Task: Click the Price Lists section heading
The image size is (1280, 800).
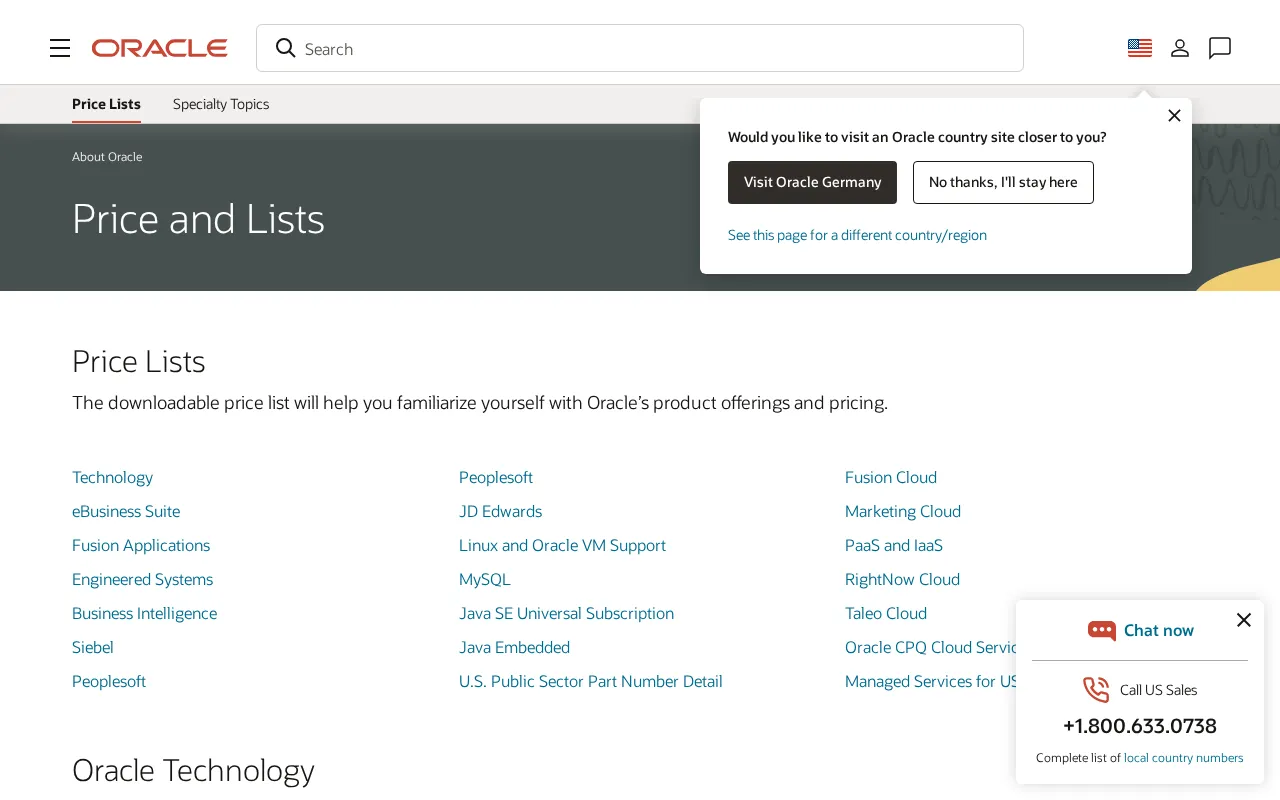Action: click(x=139, y=361)
